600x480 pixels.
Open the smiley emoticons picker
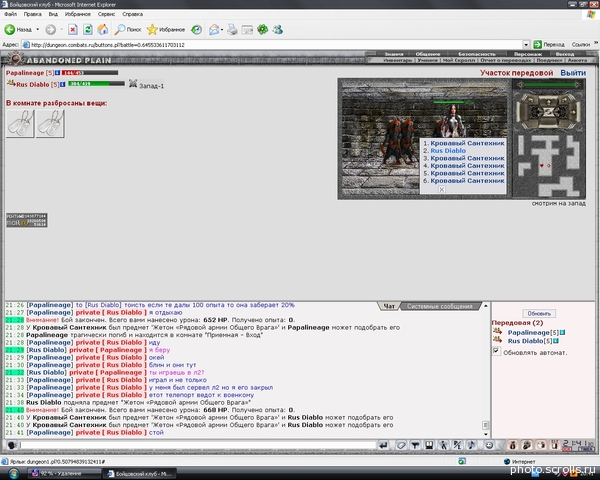[489, 445]
